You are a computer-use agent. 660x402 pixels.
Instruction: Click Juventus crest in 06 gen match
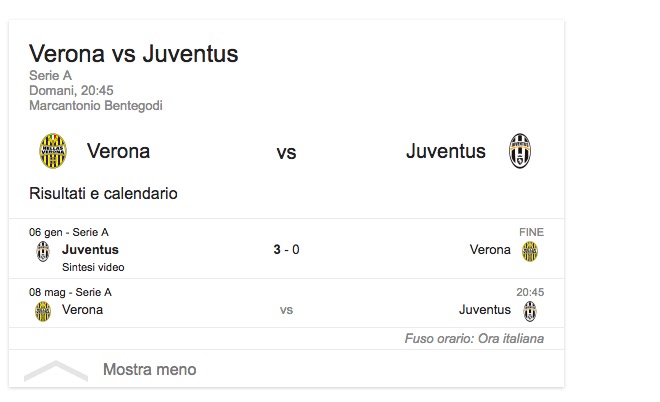43,251
